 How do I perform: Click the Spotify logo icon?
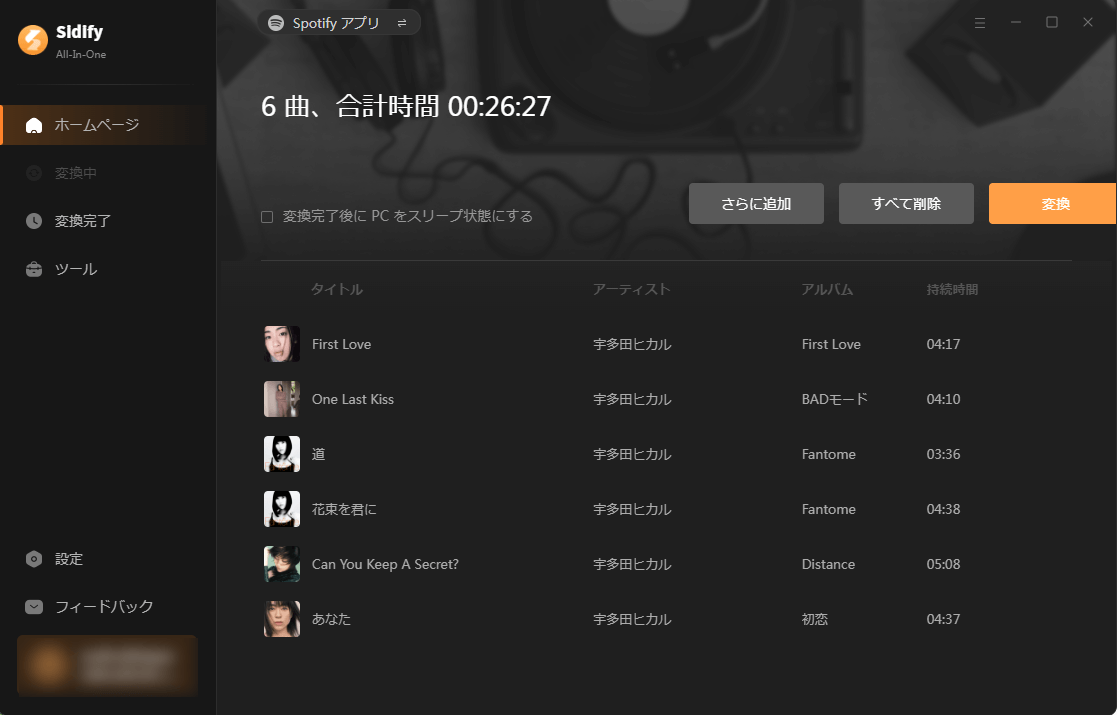click(276, 23)
